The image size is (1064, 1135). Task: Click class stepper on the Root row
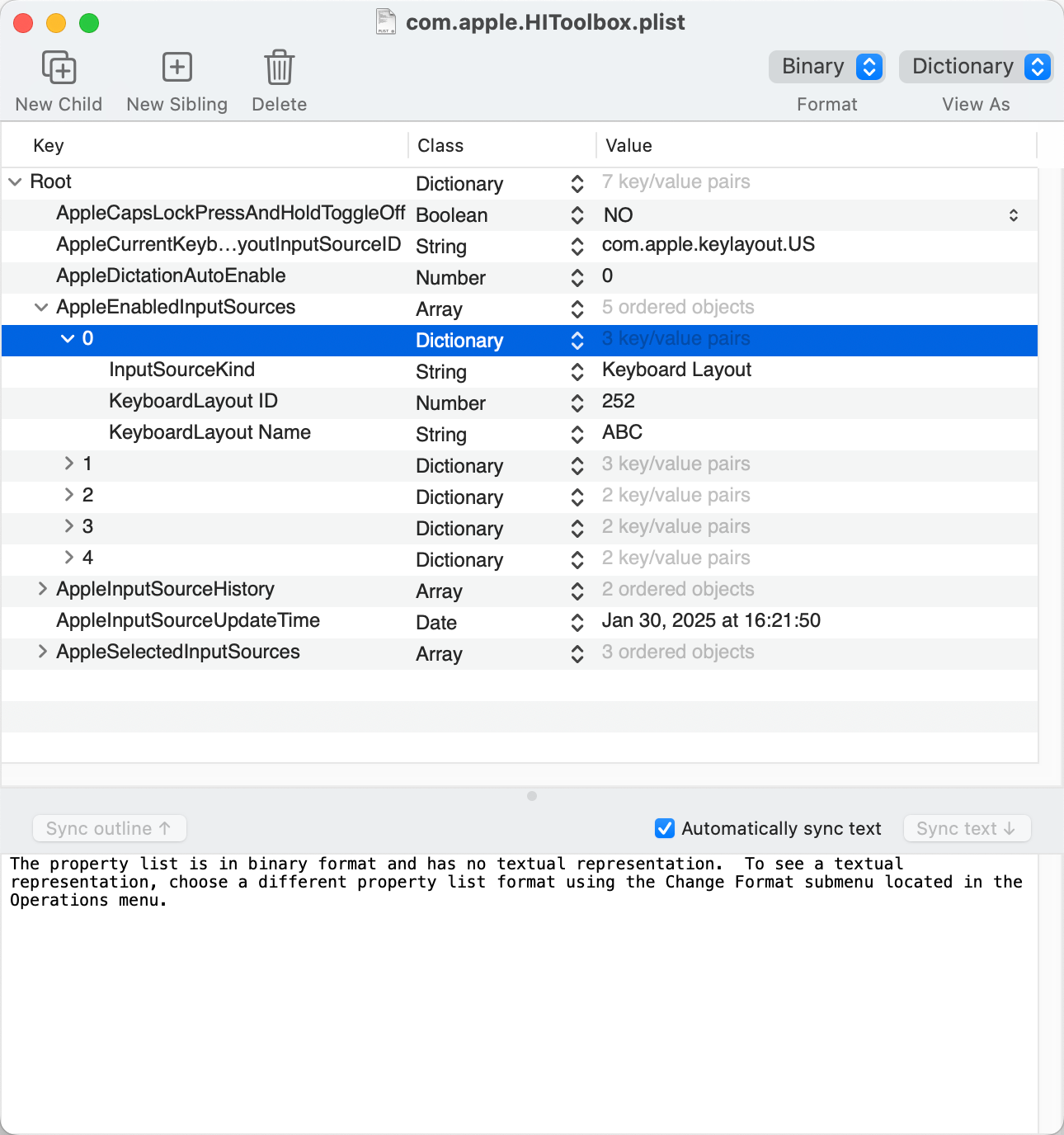tap(577, 184)
